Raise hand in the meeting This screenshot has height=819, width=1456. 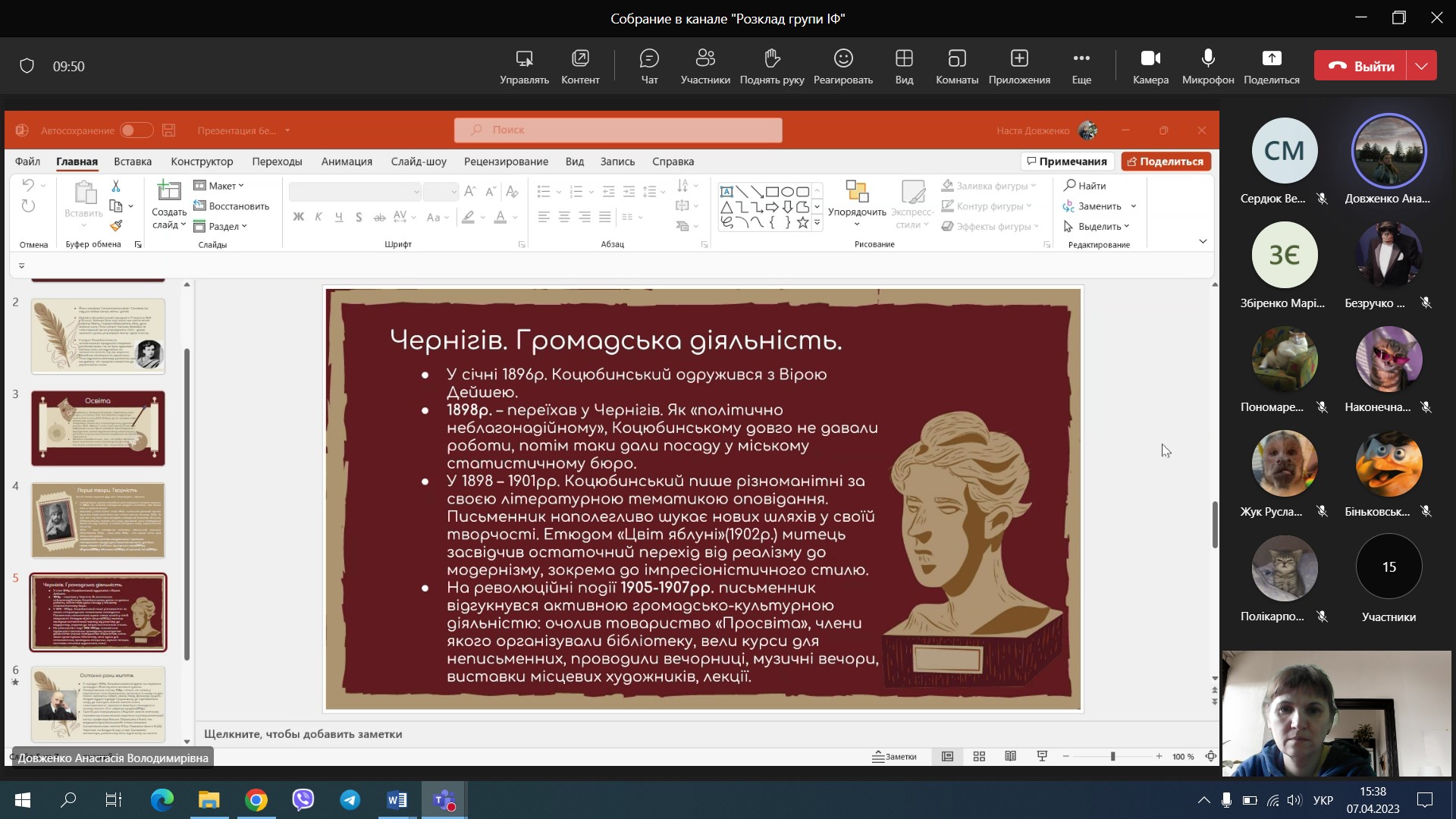771,66
